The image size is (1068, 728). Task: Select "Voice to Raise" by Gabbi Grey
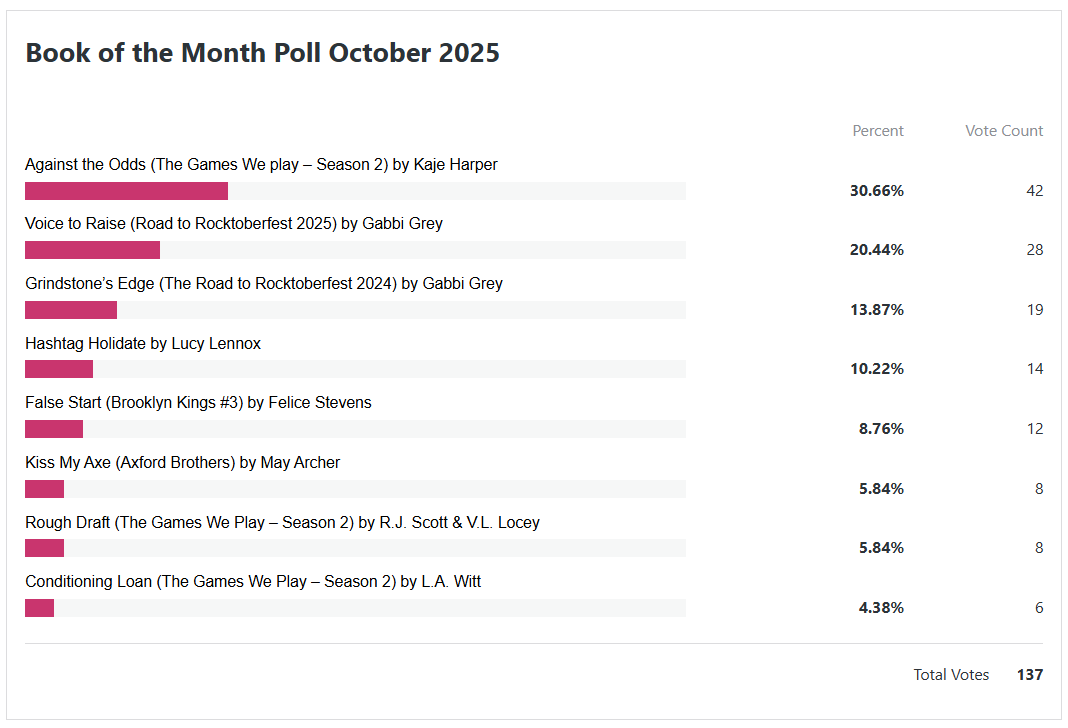click(234, 224)
